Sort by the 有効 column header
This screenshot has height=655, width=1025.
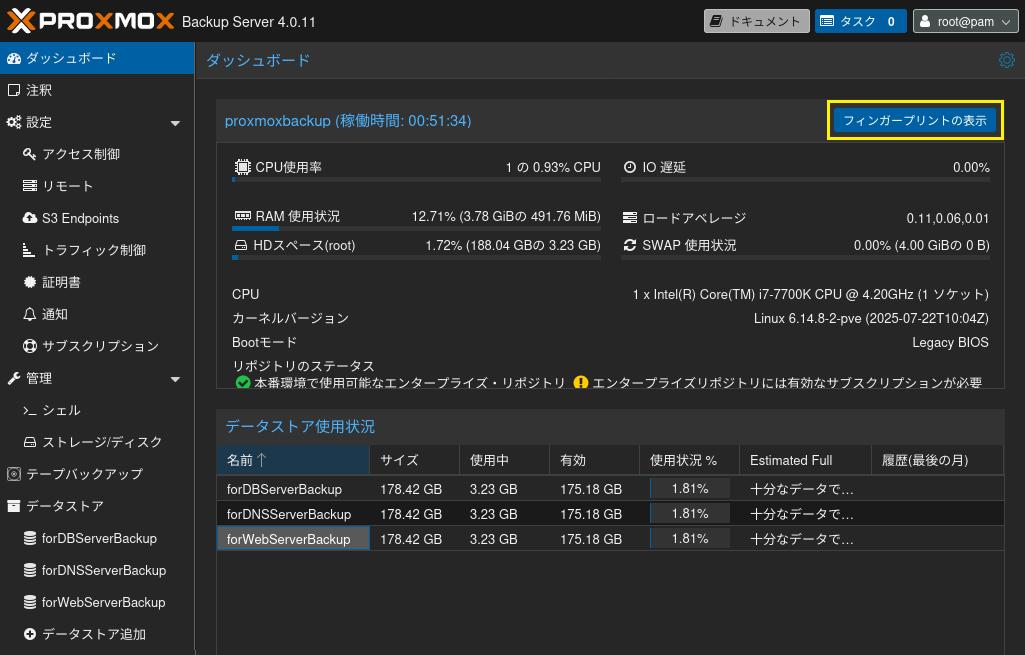tap(594, 460)
